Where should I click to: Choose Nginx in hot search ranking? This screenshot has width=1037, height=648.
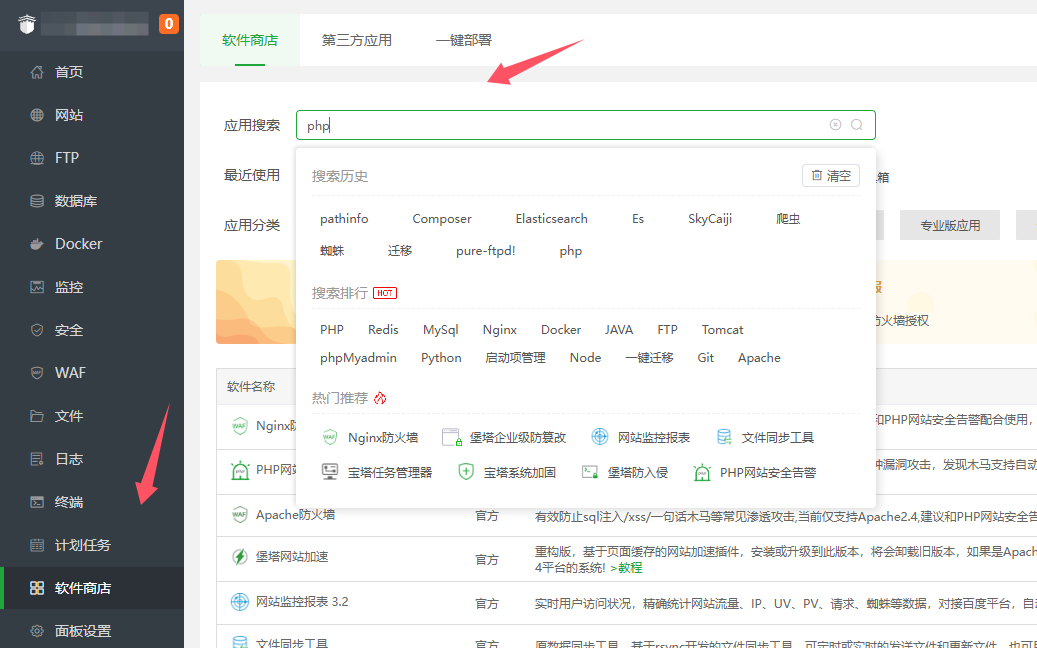499,329
